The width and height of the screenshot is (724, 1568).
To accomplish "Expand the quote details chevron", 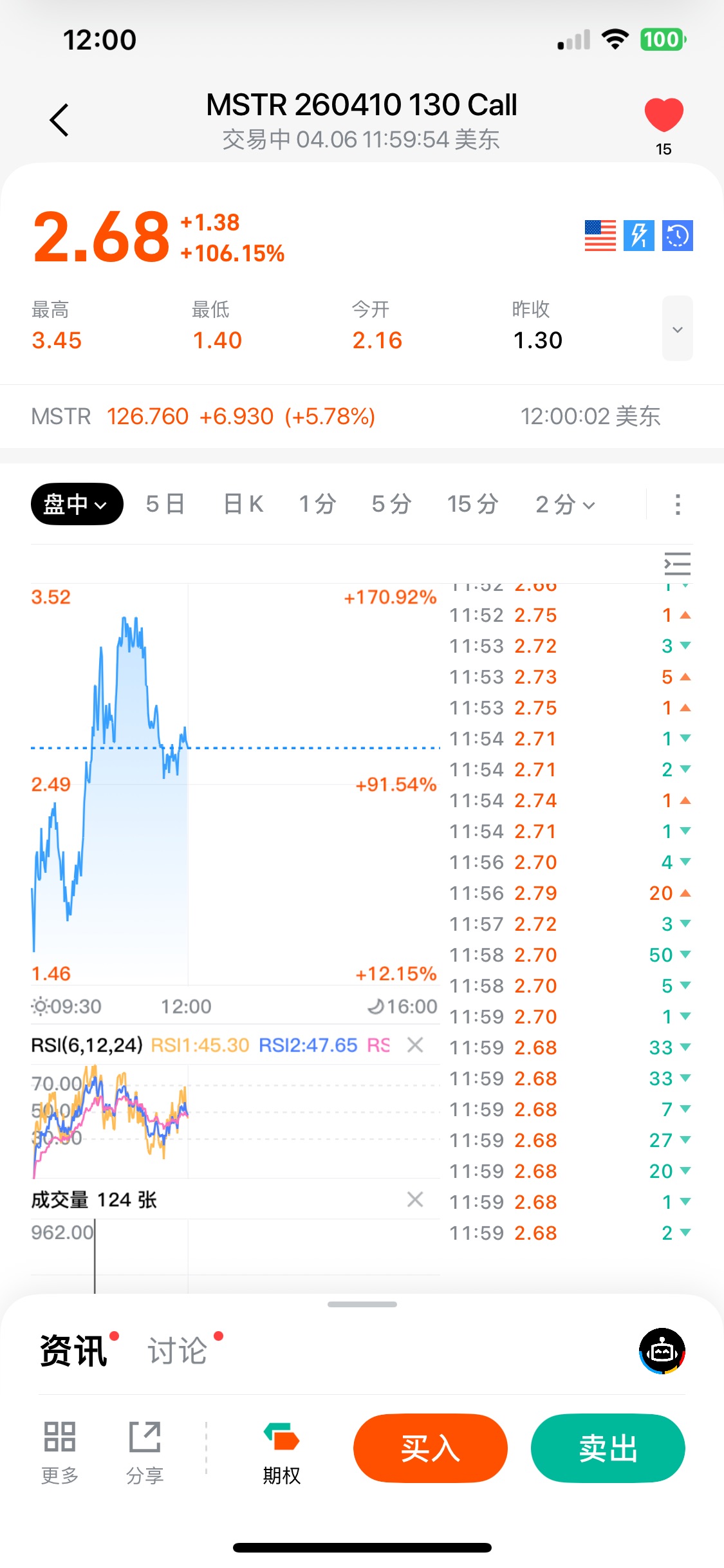I will click(677, 329).
